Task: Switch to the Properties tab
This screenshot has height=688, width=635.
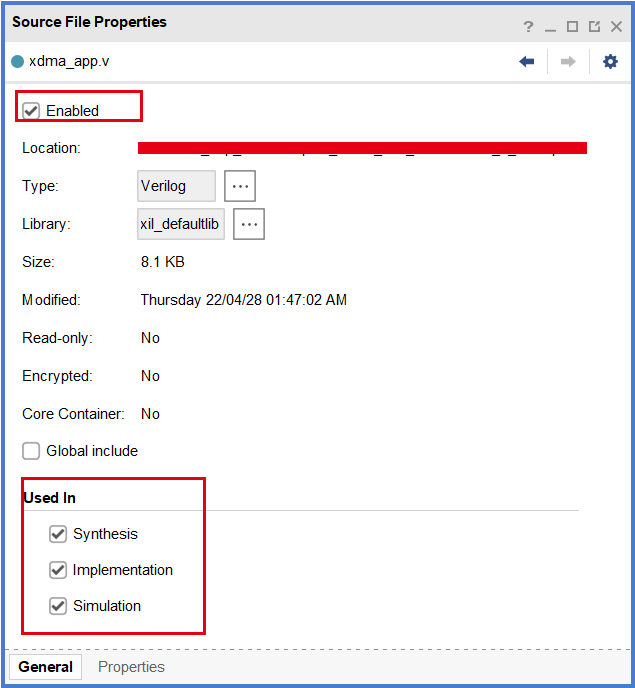Action: (131, 667)
